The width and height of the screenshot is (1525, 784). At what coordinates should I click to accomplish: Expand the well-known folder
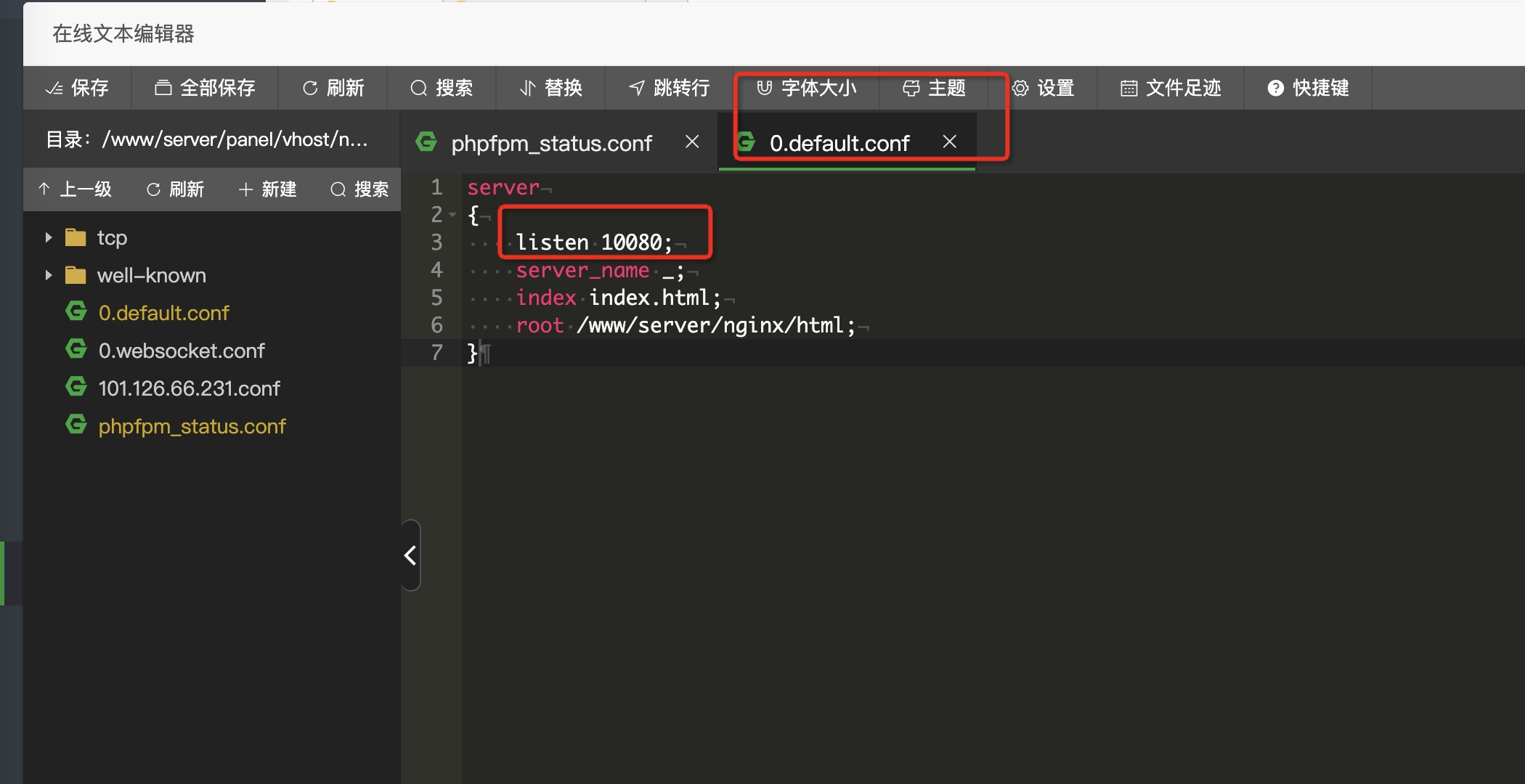[49, 275]
